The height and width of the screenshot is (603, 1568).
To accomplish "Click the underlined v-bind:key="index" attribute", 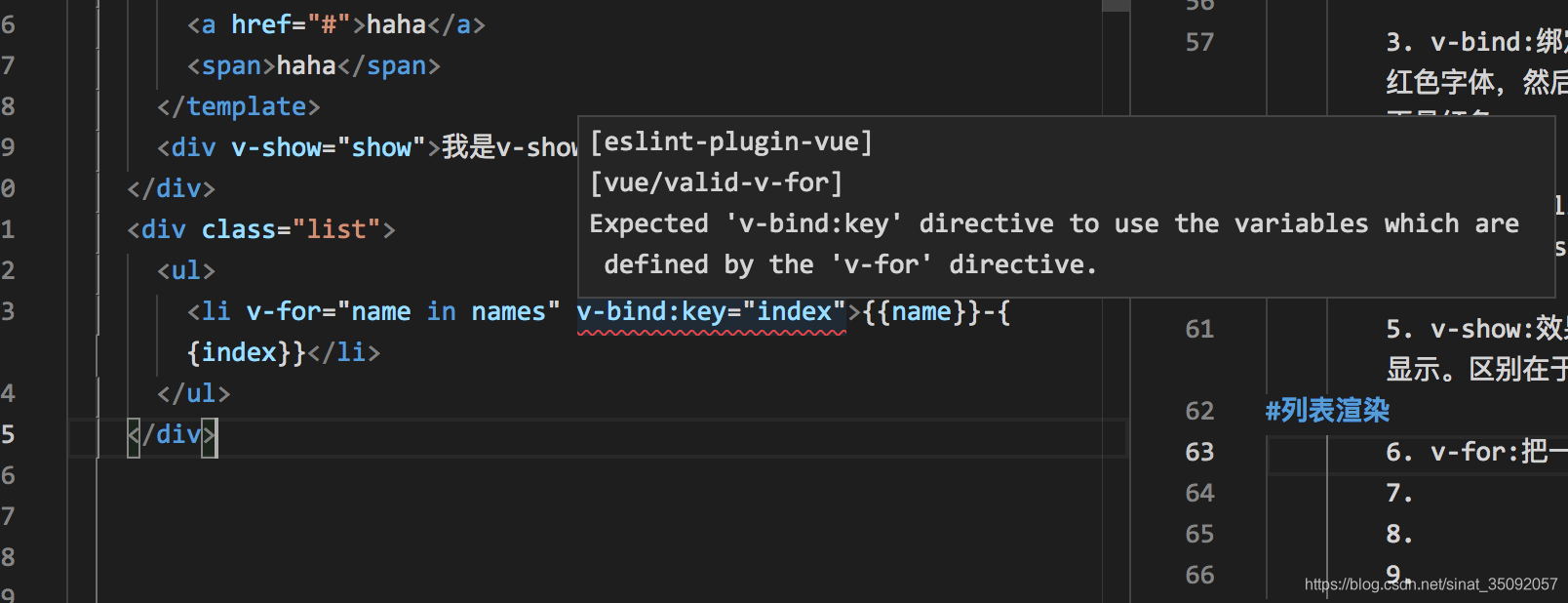I will 711,312.
